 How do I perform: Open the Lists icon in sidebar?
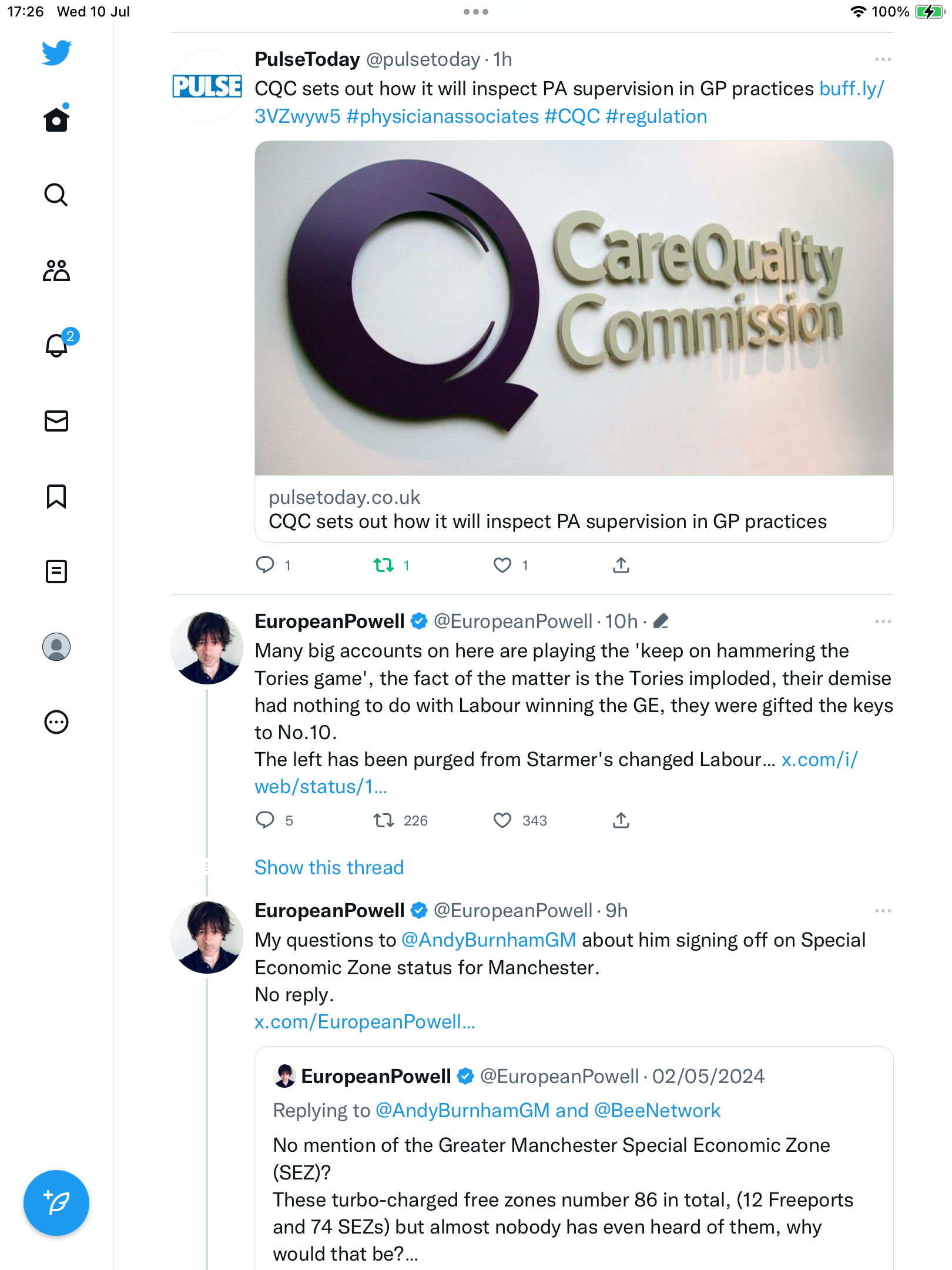(56, 571)
